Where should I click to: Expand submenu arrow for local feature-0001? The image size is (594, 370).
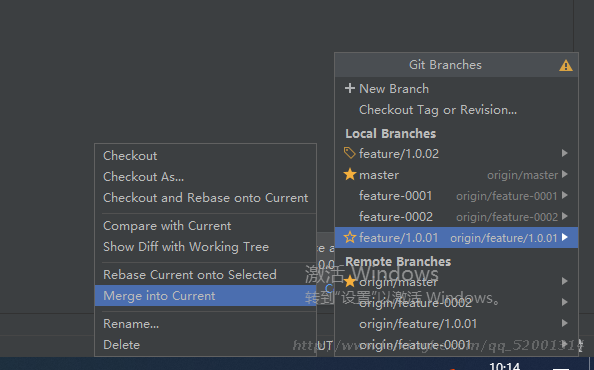pyautogui.click(x=565, y=195)
